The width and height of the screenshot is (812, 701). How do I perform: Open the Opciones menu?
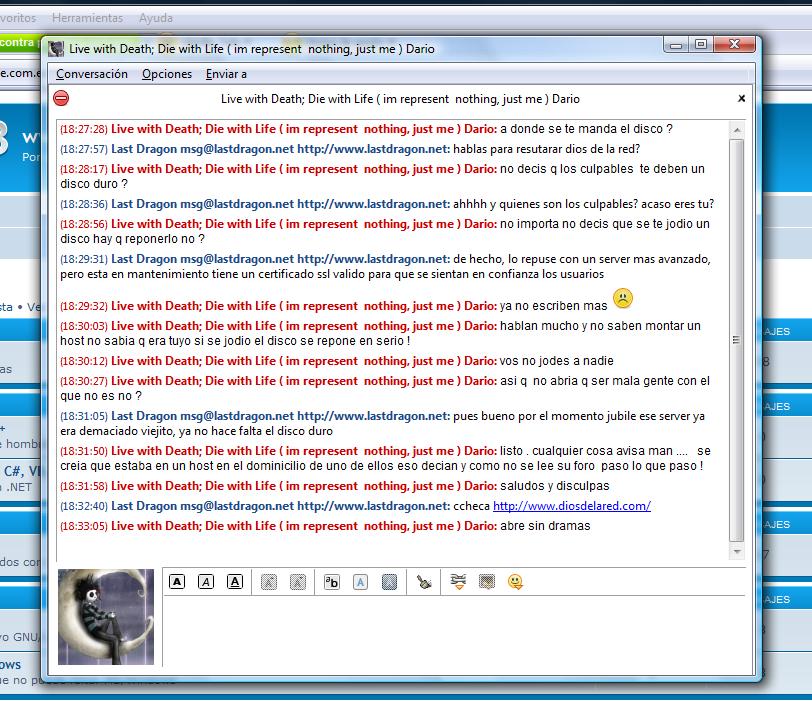(x=167, y=74)
